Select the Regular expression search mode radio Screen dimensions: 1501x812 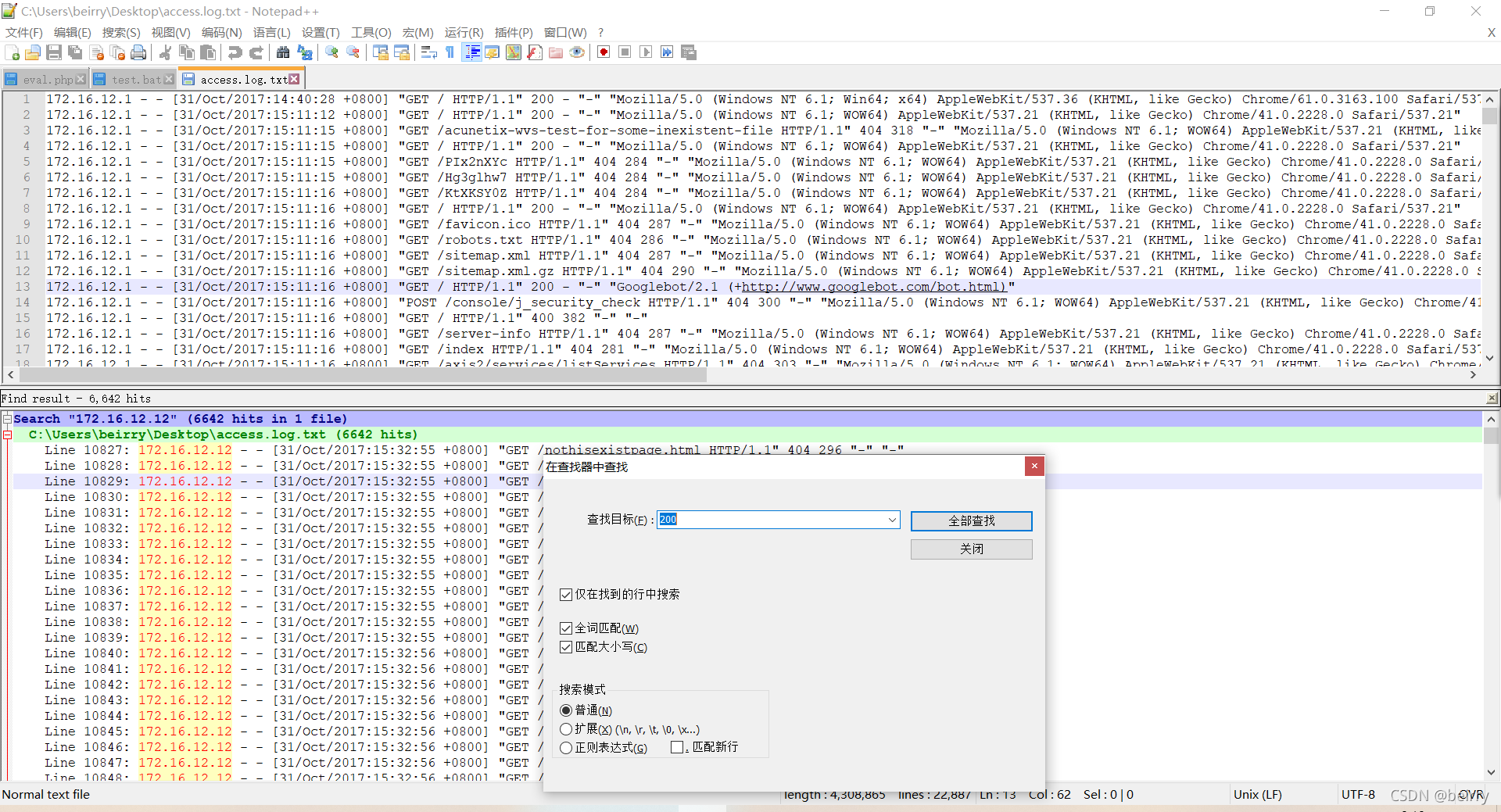(566, 748)
